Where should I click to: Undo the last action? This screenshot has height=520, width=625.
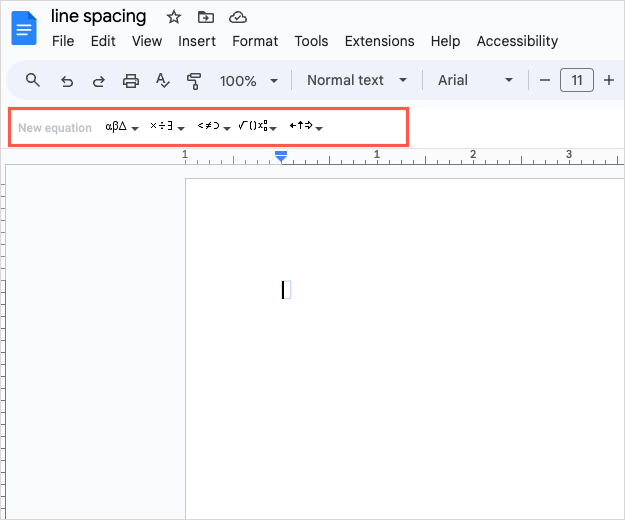click(x=67, y=81)
